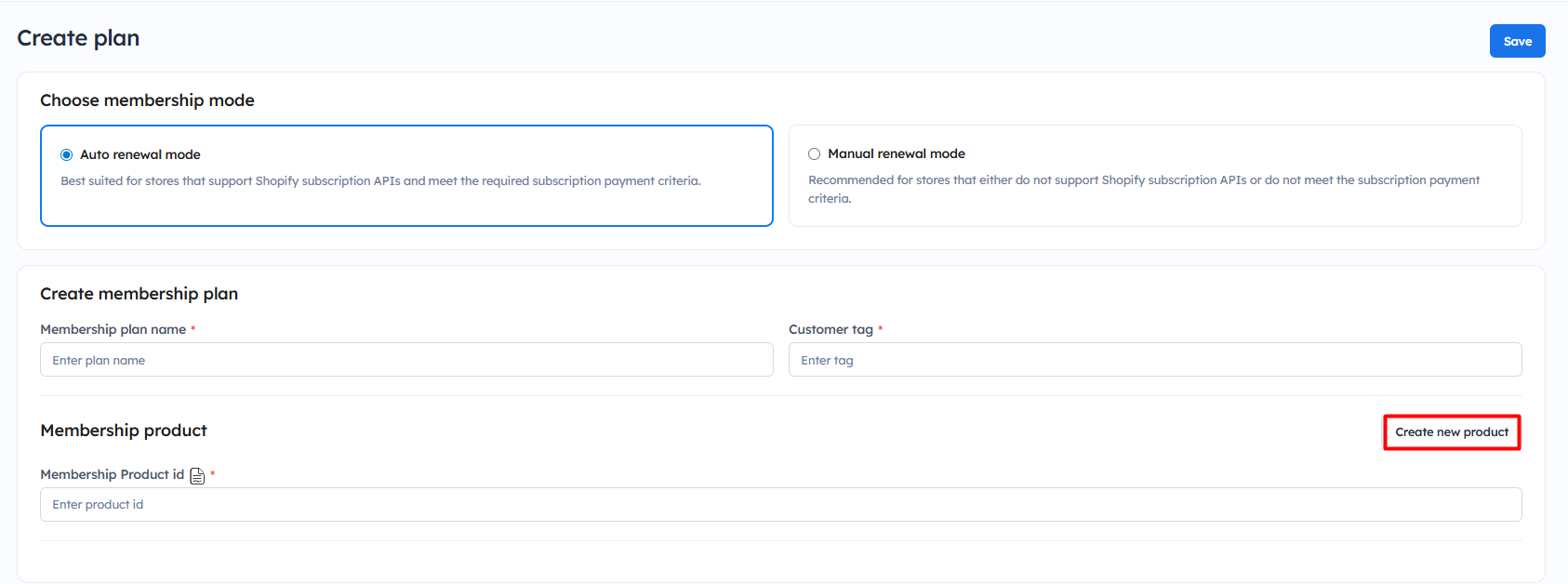Select the Manual renewal mode radio button
This screenshot has width=1568, height=584.
click(814, 154)
